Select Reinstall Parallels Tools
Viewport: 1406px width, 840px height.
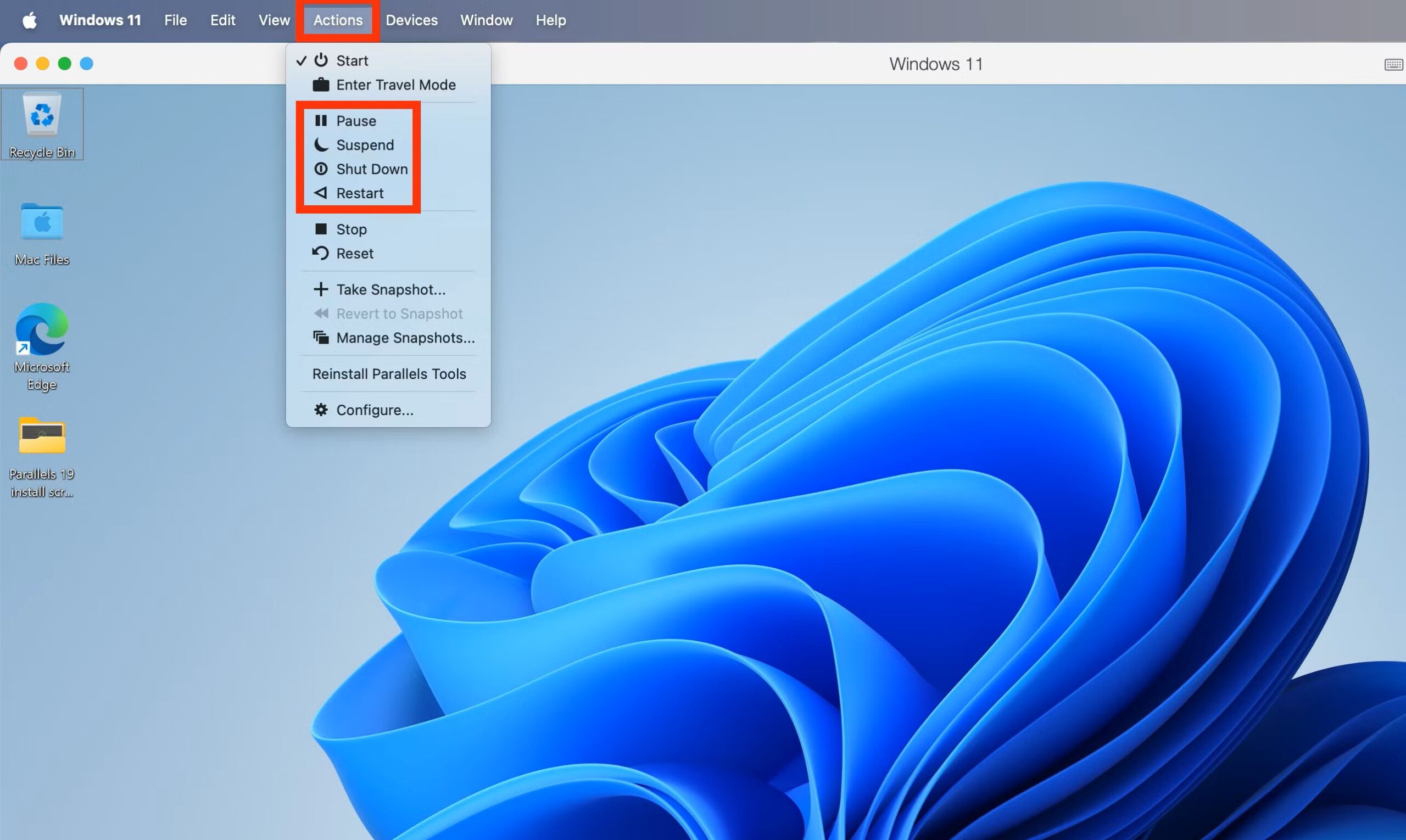pos(389,373)
